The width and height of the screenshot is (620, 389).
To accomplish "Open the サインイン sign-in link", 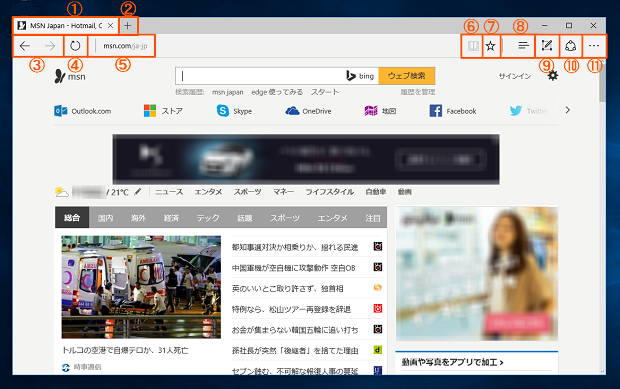I will (x=515, y=76).
